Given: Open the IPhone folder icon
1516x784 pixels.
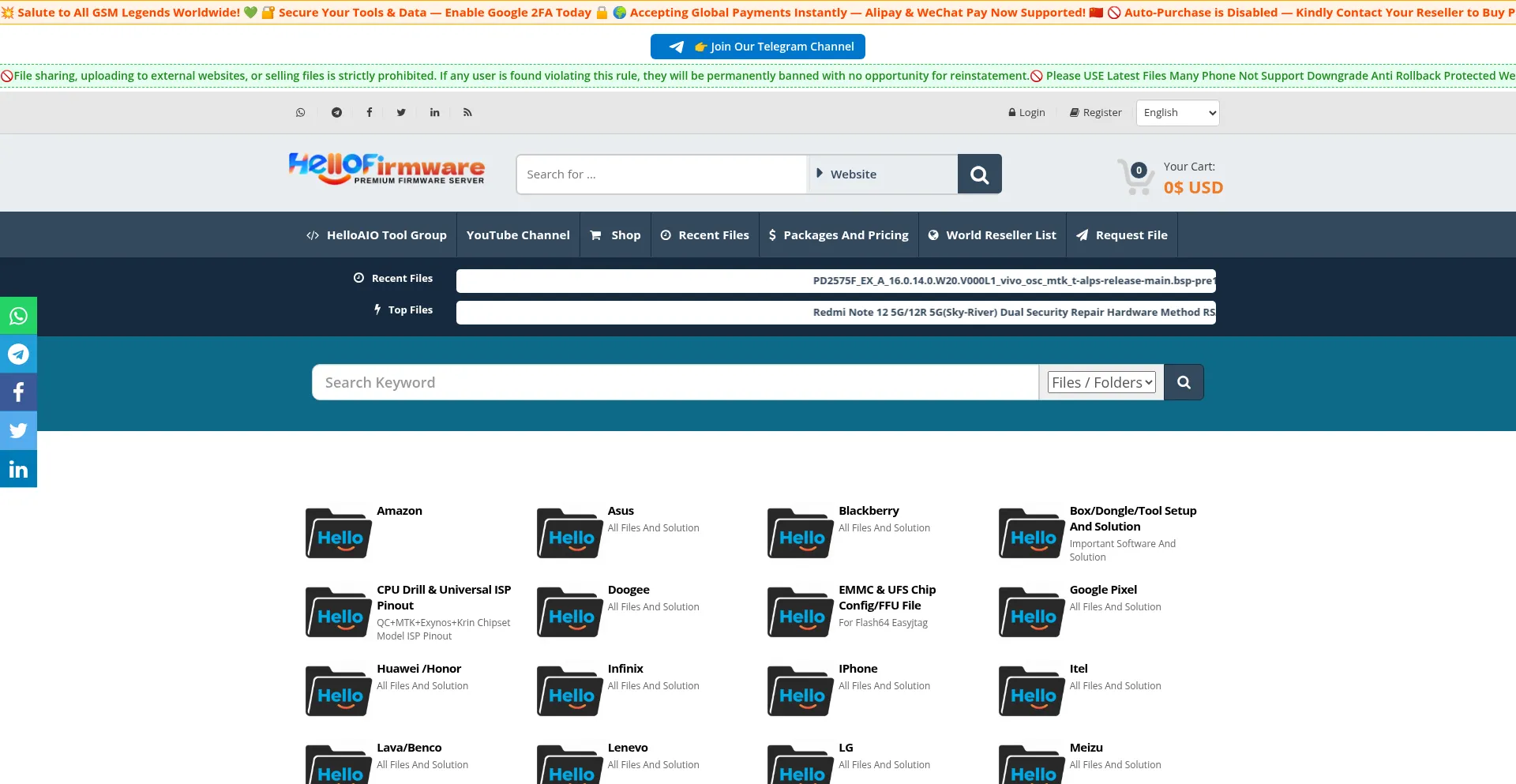Looking at the screenshot, I should pos(801,691).
